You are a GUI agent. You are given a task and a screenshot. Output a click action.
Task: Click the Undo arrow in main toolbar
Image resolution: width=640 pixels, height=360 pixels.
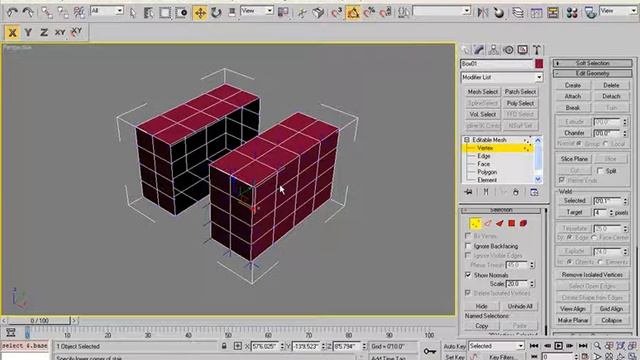click(12, 13)
